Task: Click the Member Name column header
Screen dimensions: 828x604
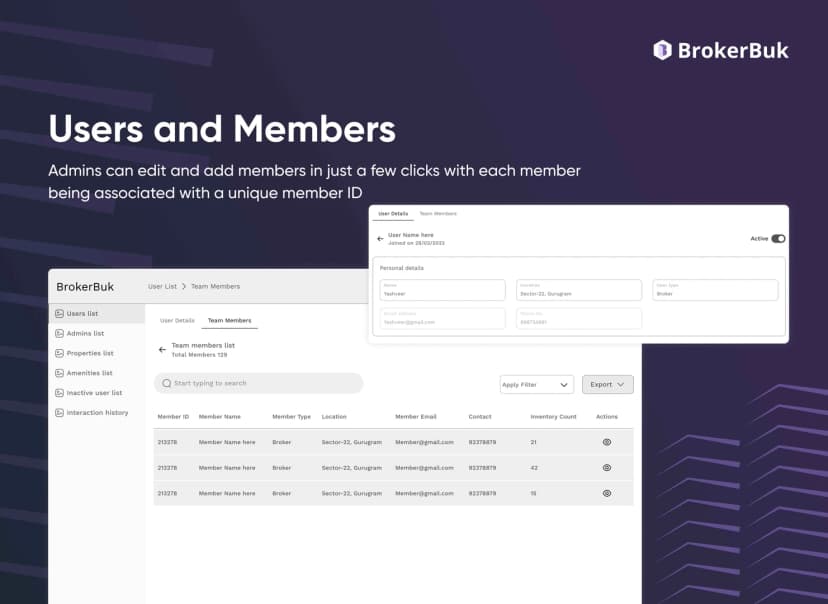Action: click(220, 417)
